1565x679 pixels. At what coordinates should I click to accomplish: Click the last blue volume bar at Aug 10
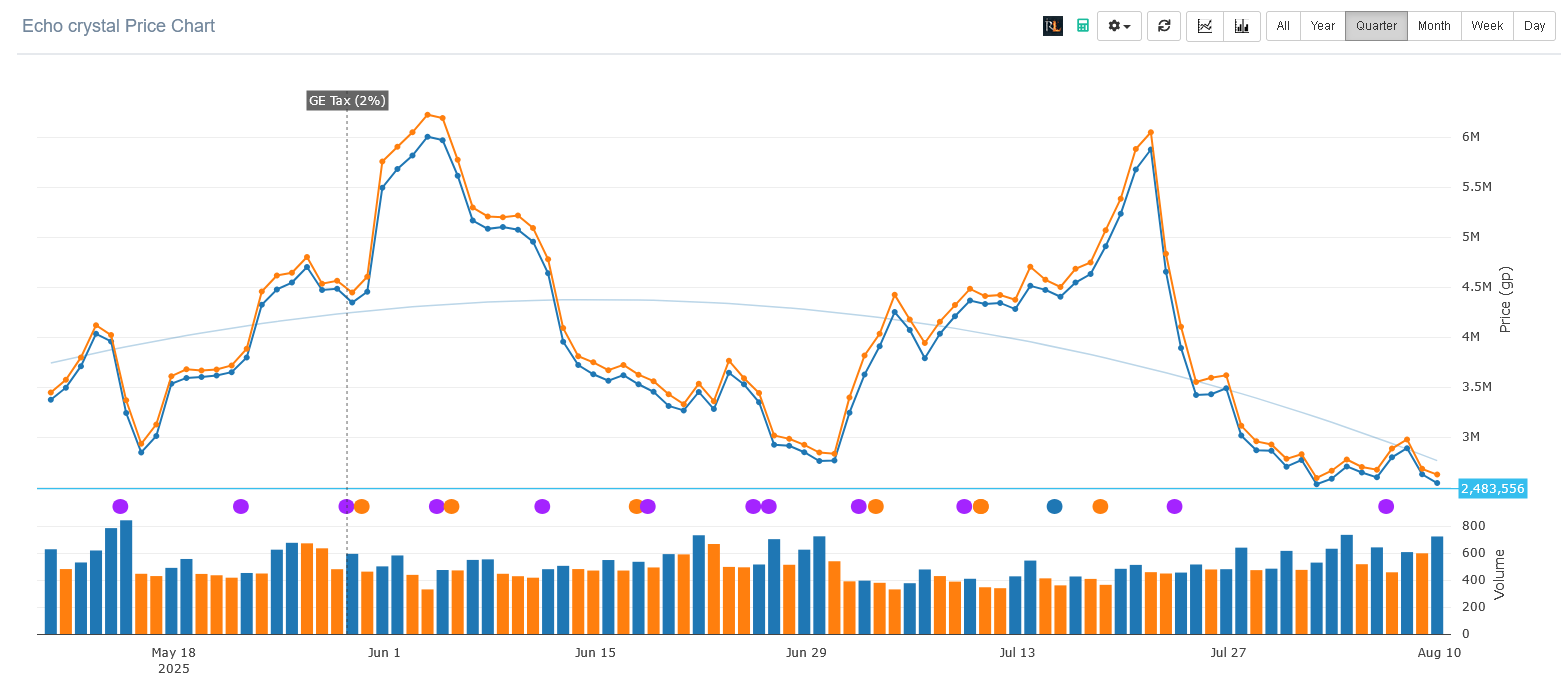1437,585
